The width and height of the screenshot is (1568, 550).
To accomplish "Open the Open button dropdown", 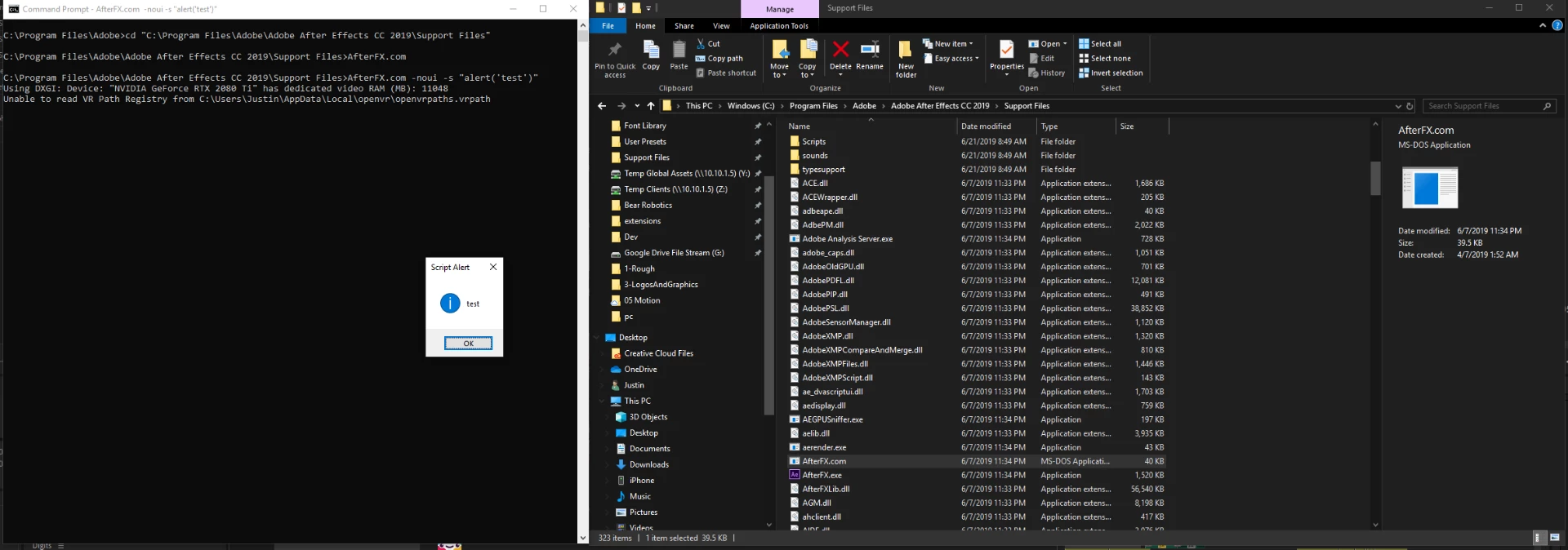I will point(1066,44).
